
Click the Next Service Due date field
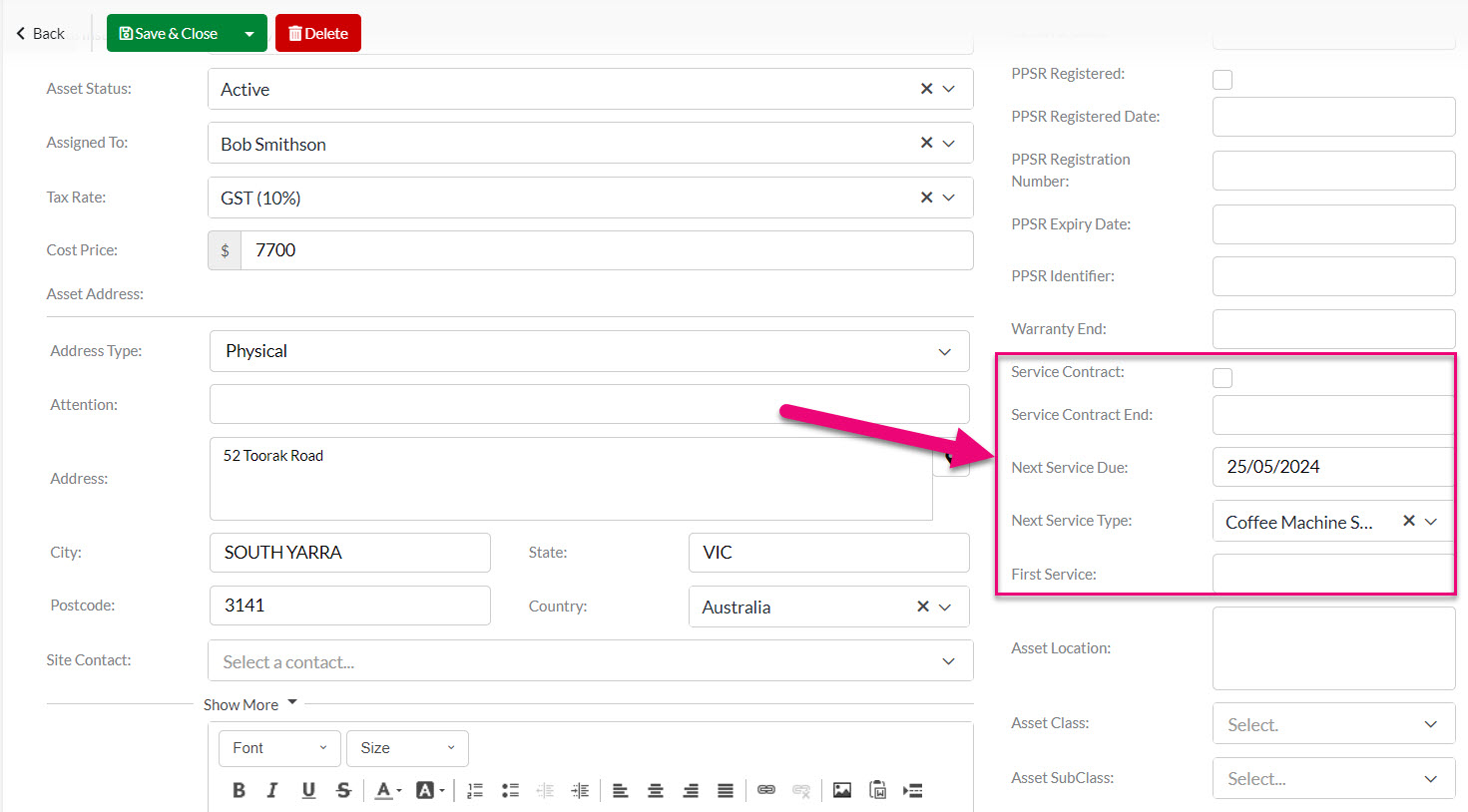click(1333, 467)
